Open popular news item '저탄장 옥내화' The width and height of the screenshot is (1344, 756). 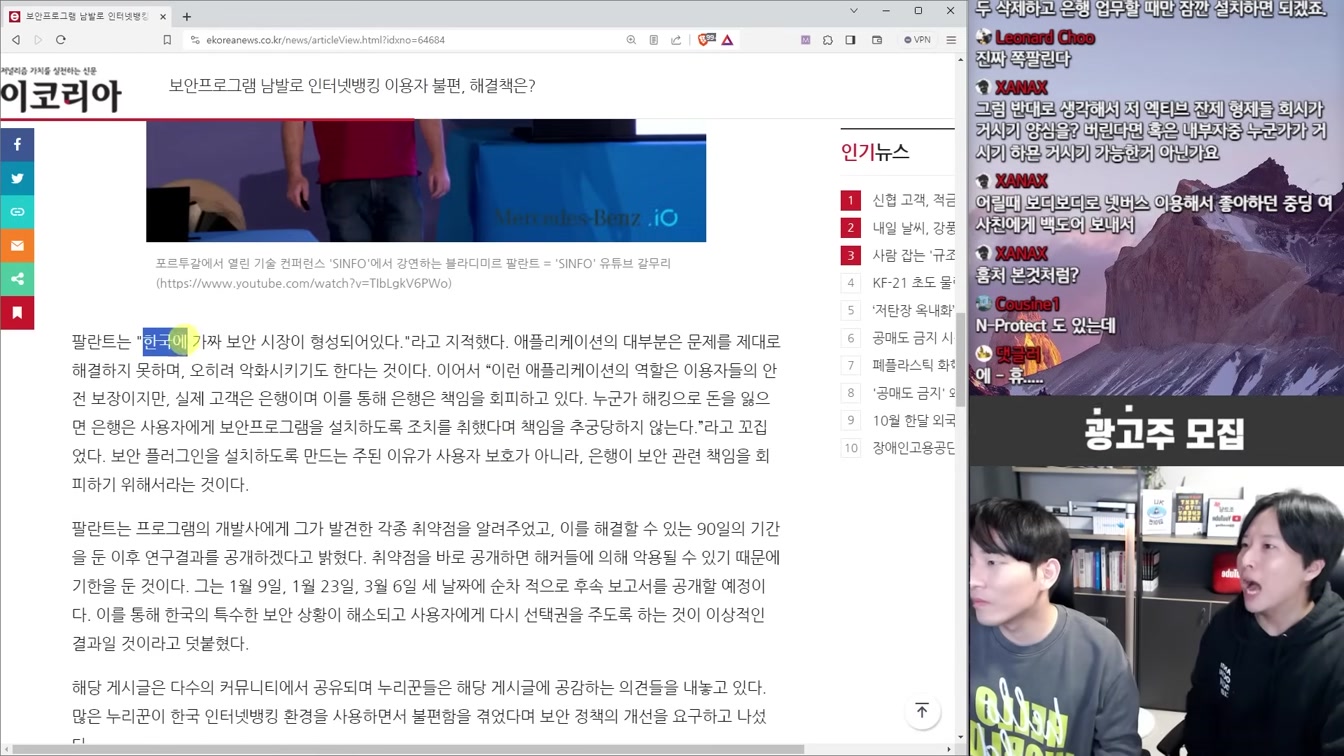point(914,310)
